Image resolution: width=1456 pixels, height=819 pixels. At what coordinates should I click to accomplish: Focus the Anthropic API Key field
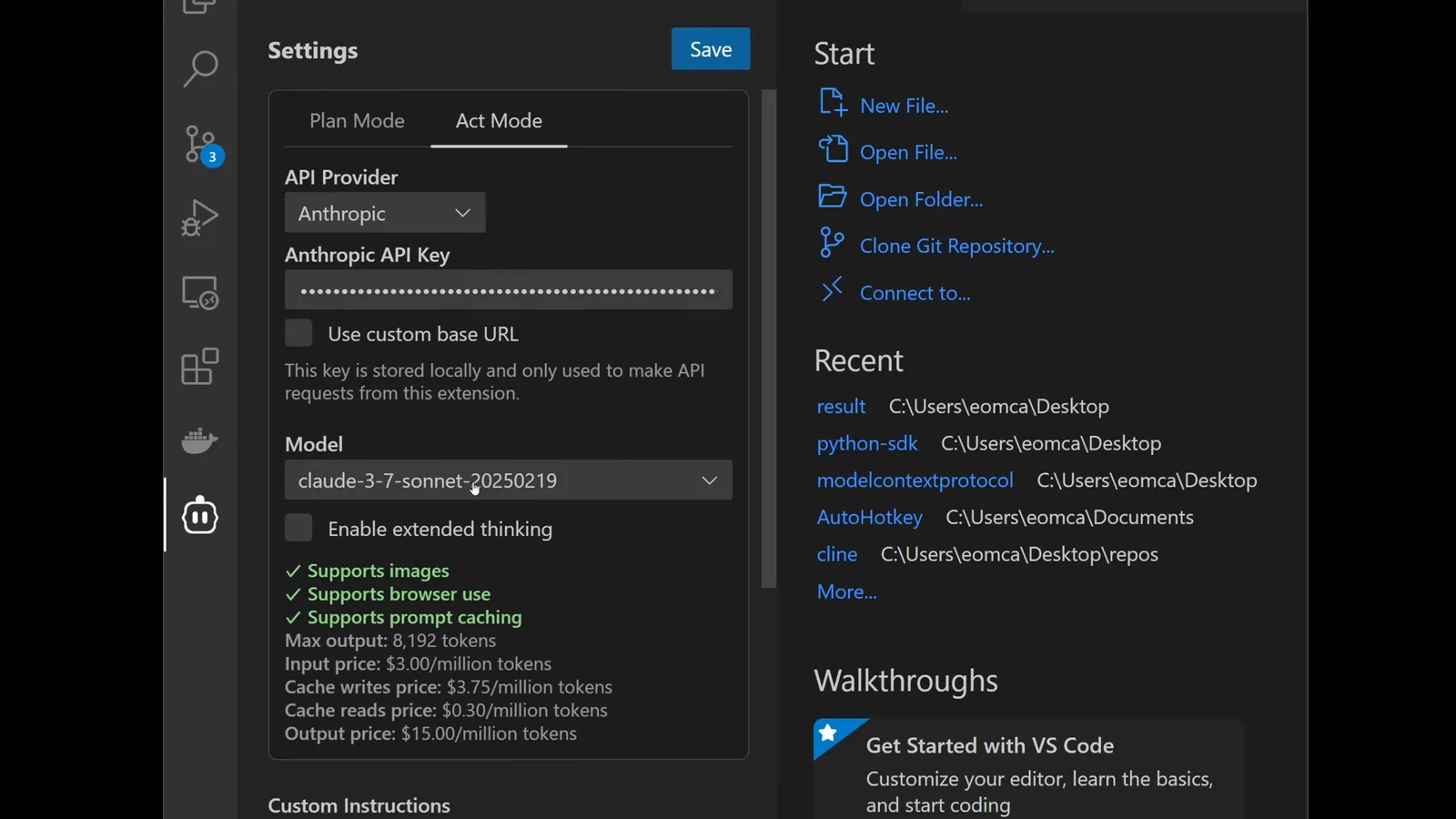tap(509, 290)
